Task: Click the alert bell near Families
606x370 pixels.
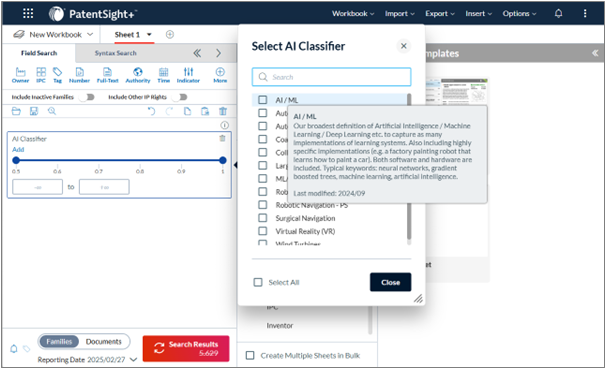Action: 14,349
